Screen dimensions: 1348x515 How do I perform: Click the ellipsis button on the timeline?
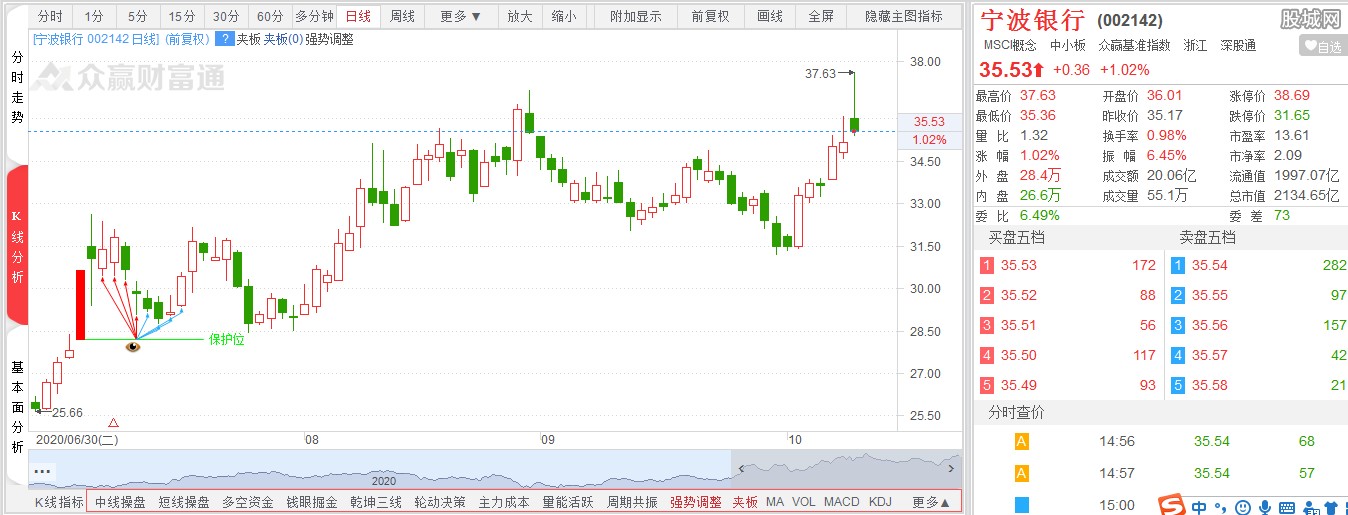pos(42,470)
